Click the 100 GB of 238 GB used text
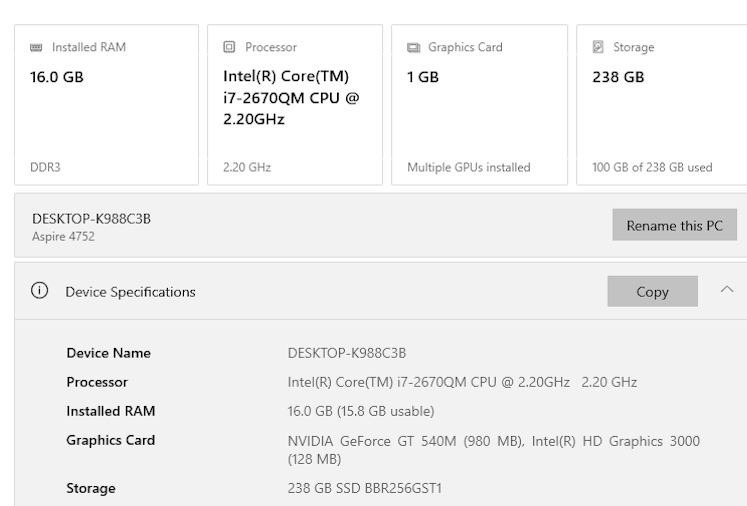Screen dimensions: 747x506 [652, 167]
